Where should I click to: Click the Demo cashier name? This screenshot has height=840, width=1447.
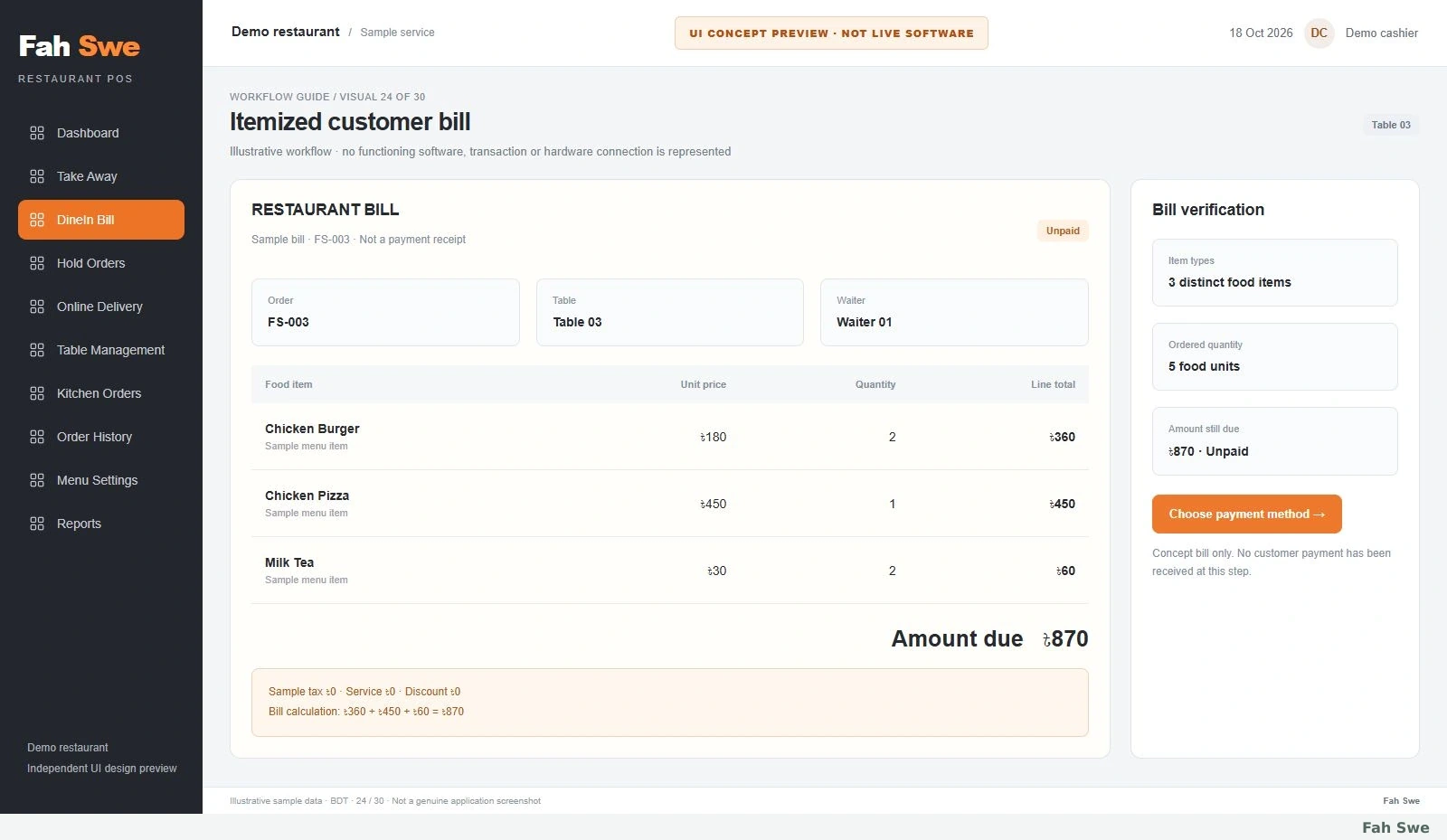click(1381, 33)
